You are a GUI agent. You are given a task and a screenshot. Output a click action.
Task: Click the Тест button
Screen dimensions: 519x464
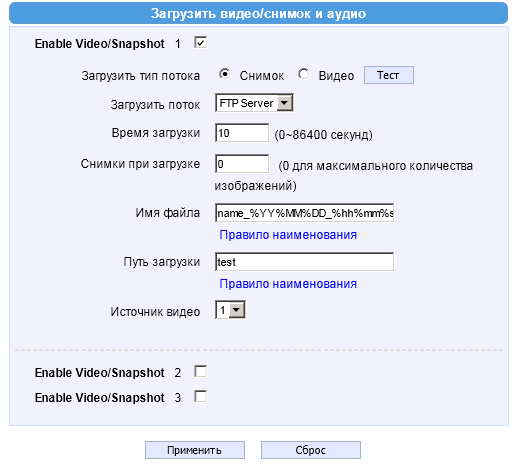pyautogui.click(x=389, y=75)
